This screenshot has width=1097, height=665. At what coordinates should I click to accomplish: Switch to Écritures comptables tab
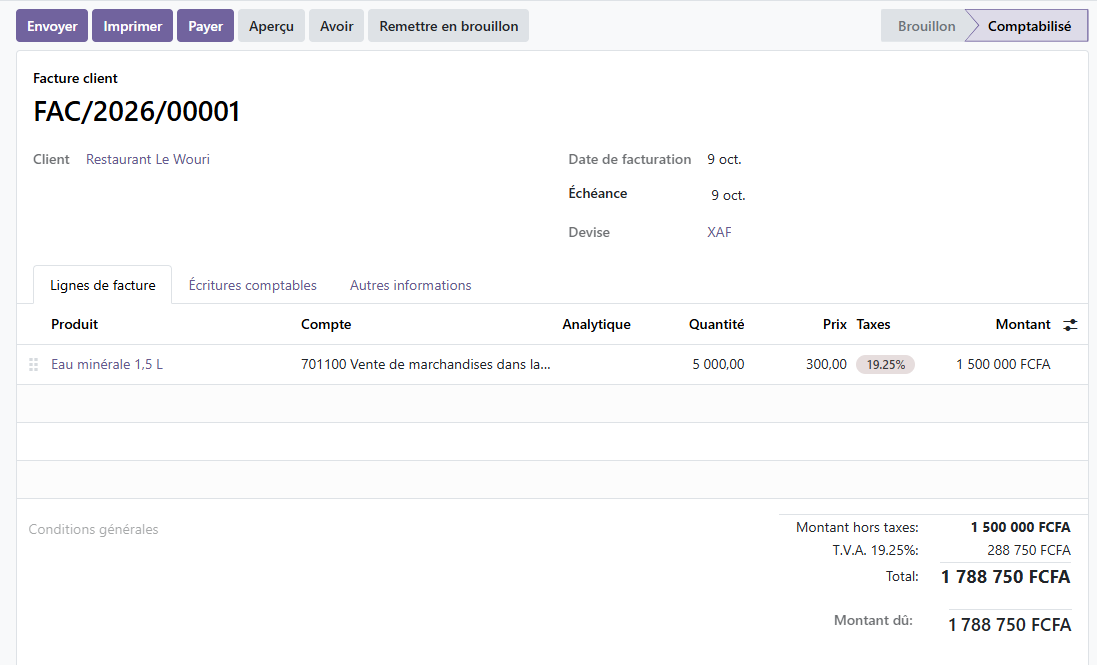pos(253,285)
